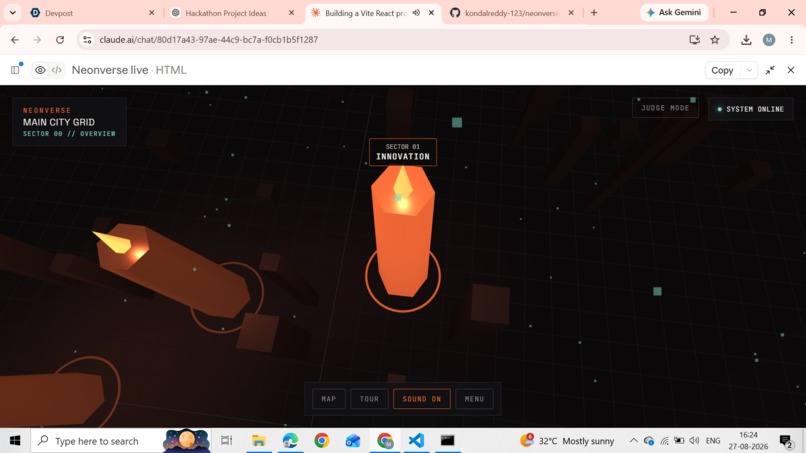Image resolution: width=806 pixels, height=453 pixels.
Task: Focus the claude.ai address bar URL
Action: pyautogui.click(x=209, y=40)
